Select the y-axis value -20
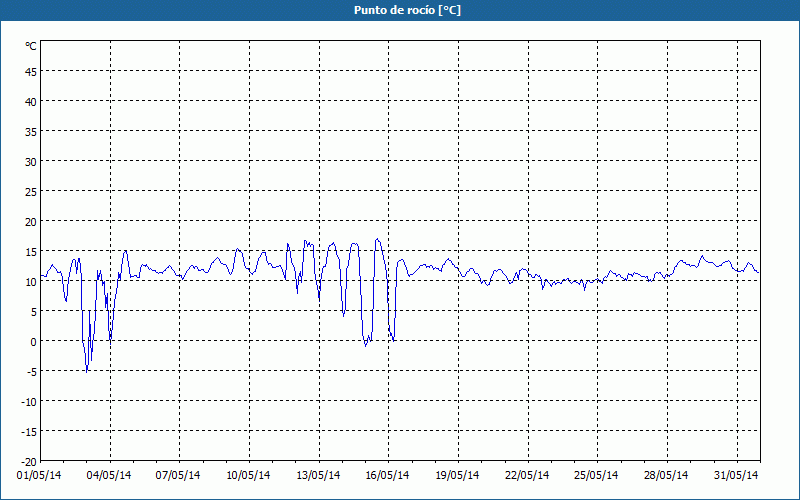The image size is (800, 500). pyautogui.click(x=29, y=462)
